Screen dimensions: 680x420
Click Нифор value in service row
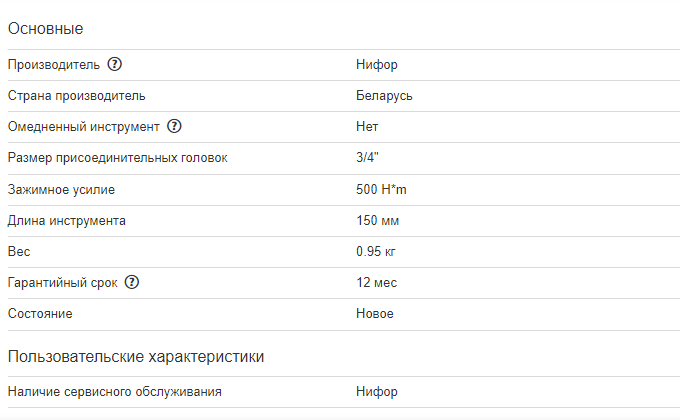point(376,391)
